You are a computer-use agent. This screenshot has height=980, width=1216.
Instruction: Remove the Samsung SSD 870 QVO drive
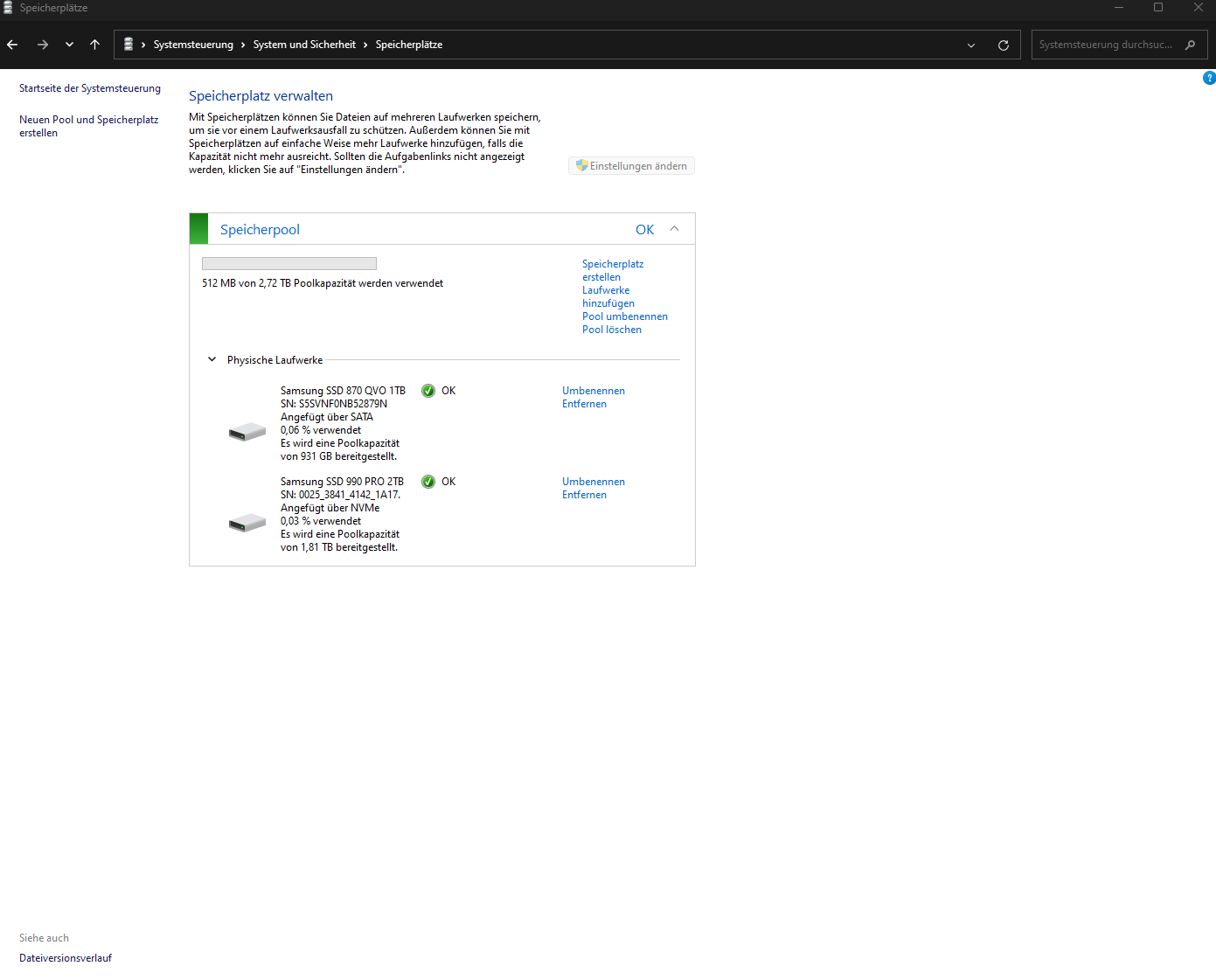click(x=584, y=404)
